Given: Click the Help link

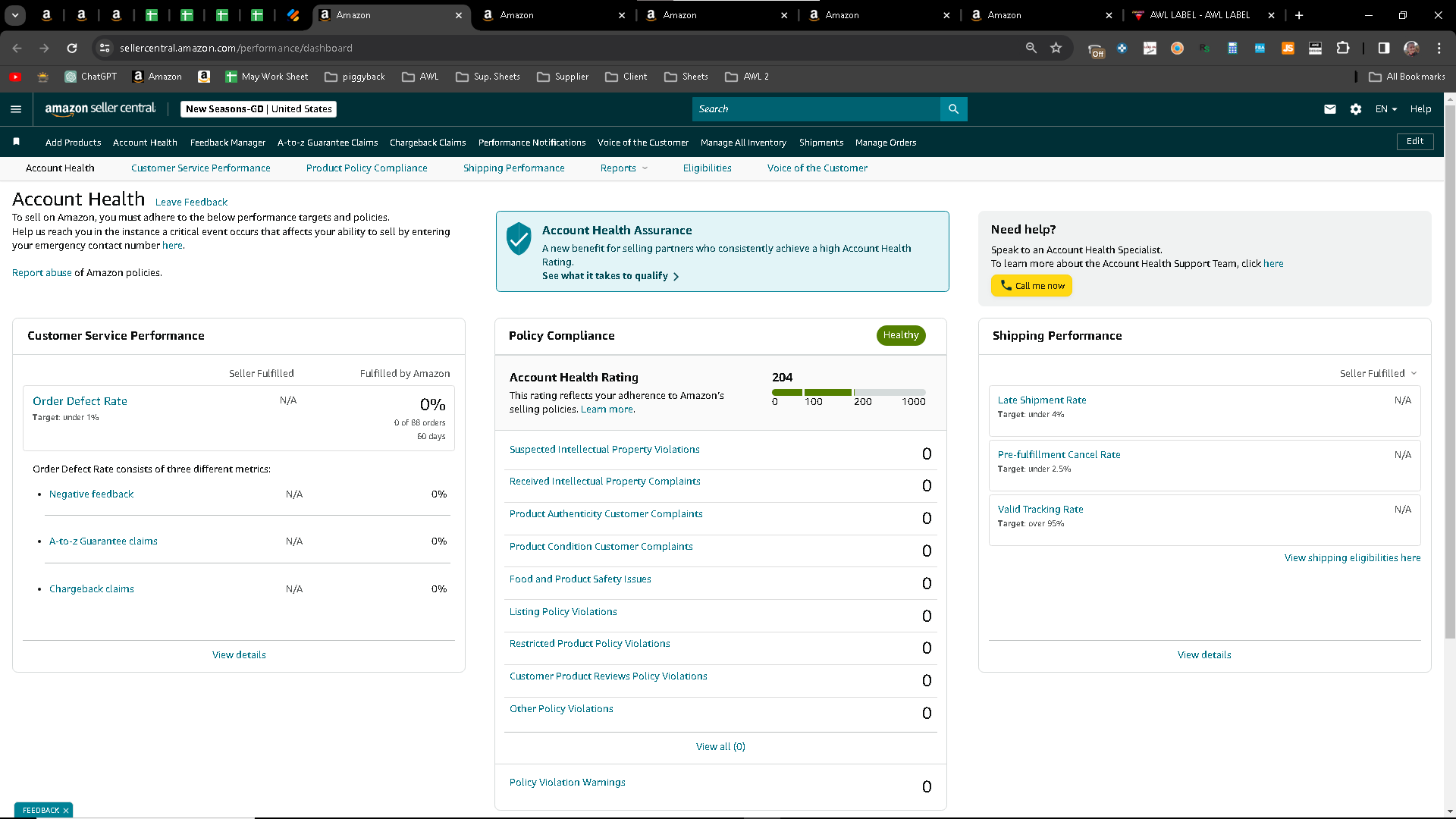Looking at the screenshot, I should tap(1420, 109).
